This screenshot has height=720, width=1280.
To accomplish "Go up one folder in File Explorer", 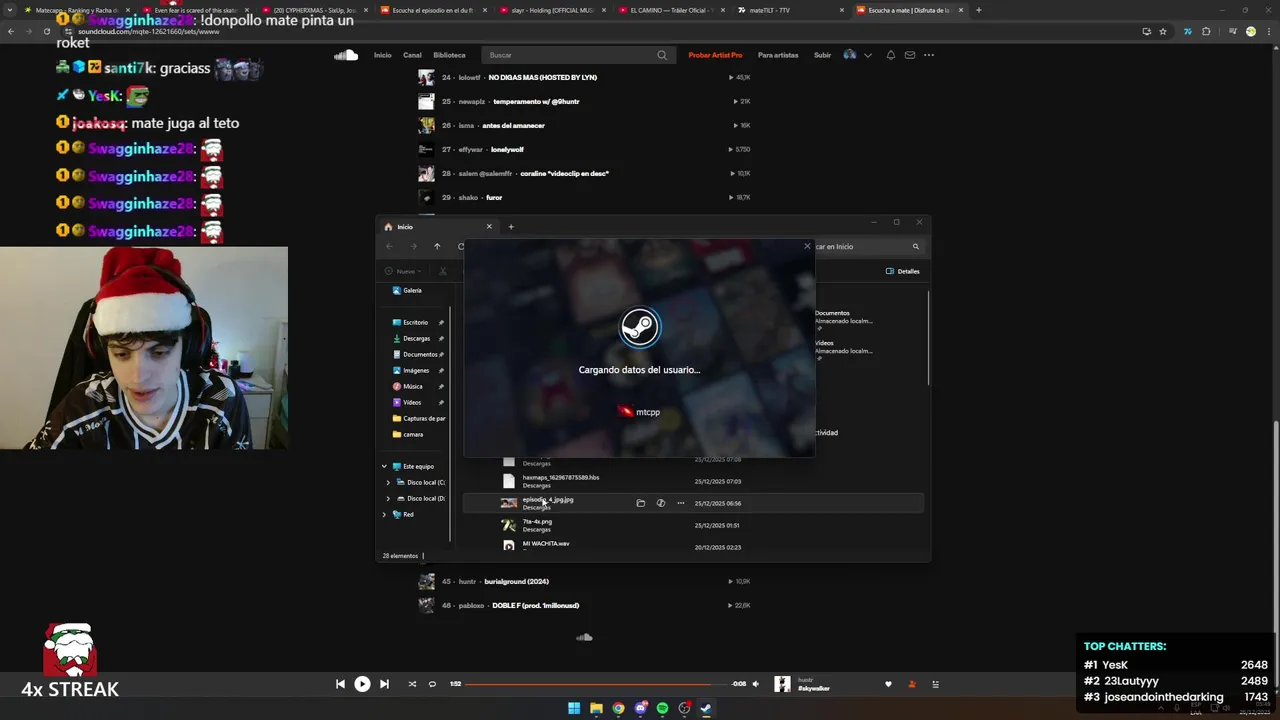I will coord(437,246).
